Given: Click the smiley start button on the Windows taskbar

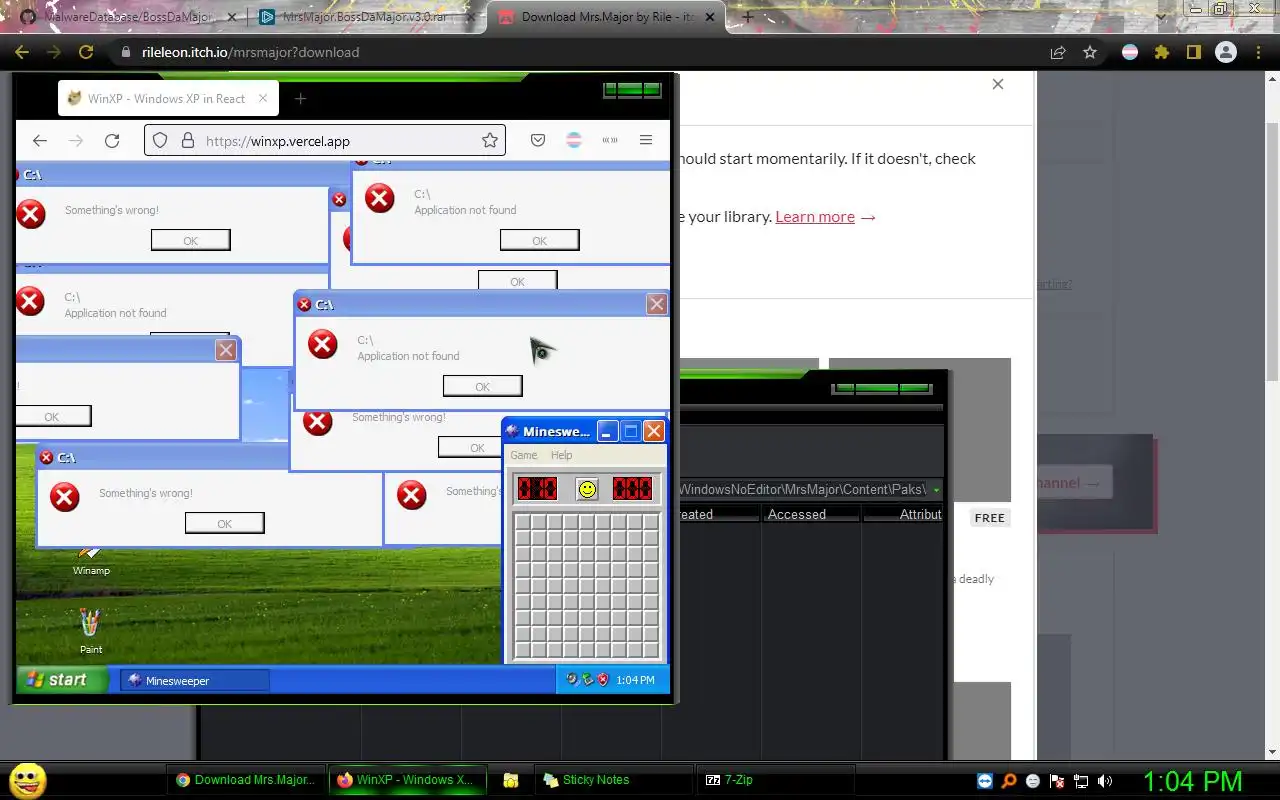Looking at the screenshot, I should [27, 780].
